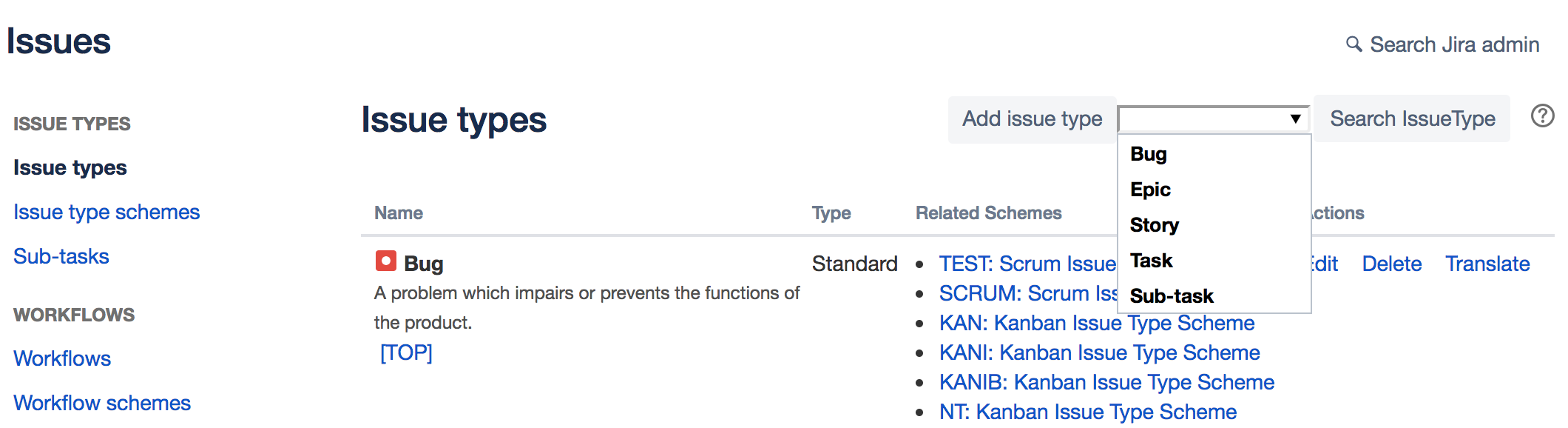Go to Sub-tasks in the sidebar
Screen dimensions: 1568x428
pyautogui.click(x=61, y=257)
